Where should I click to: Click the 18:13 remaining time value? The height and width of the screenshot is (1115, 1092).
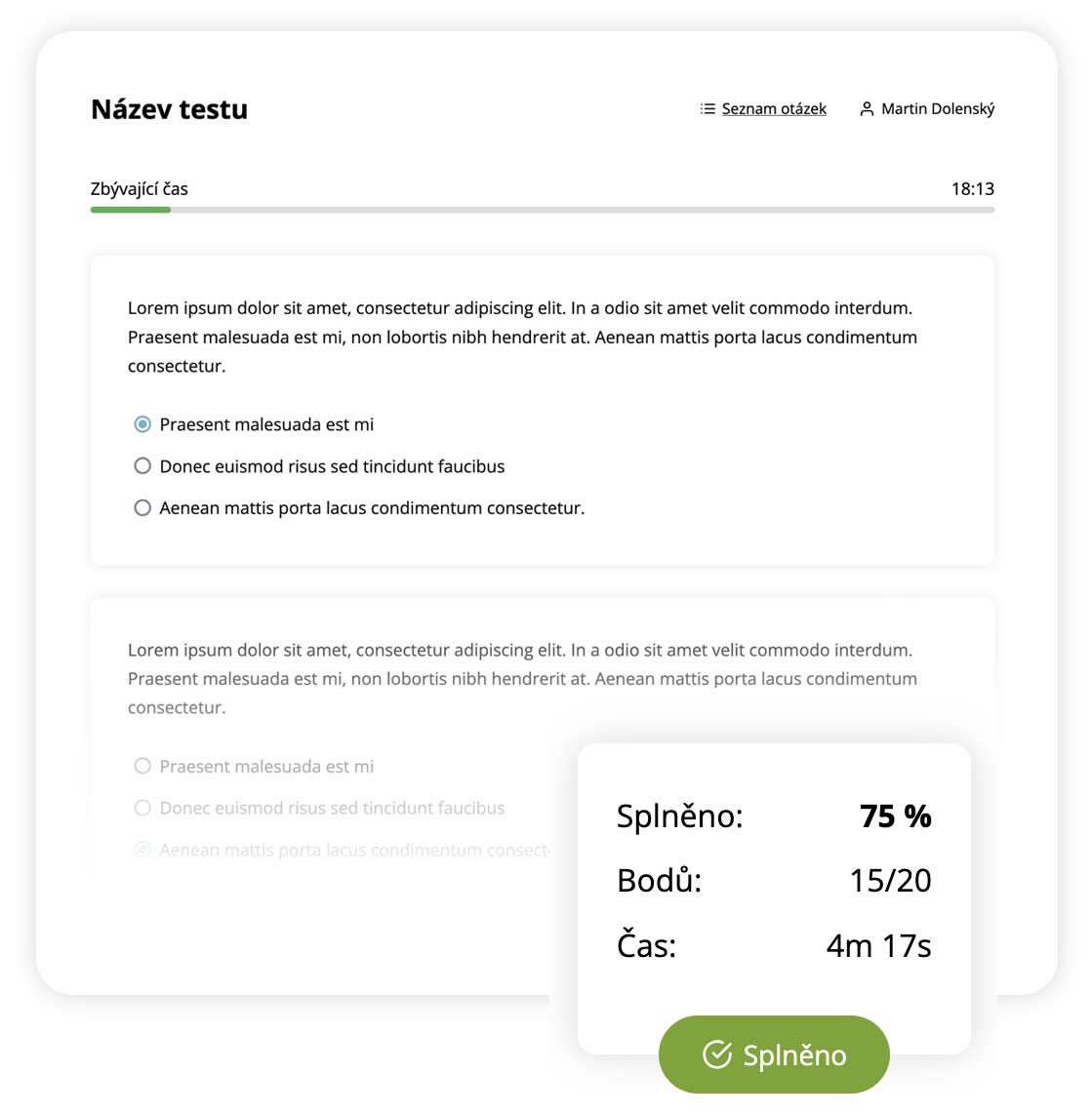coord(972,189)
